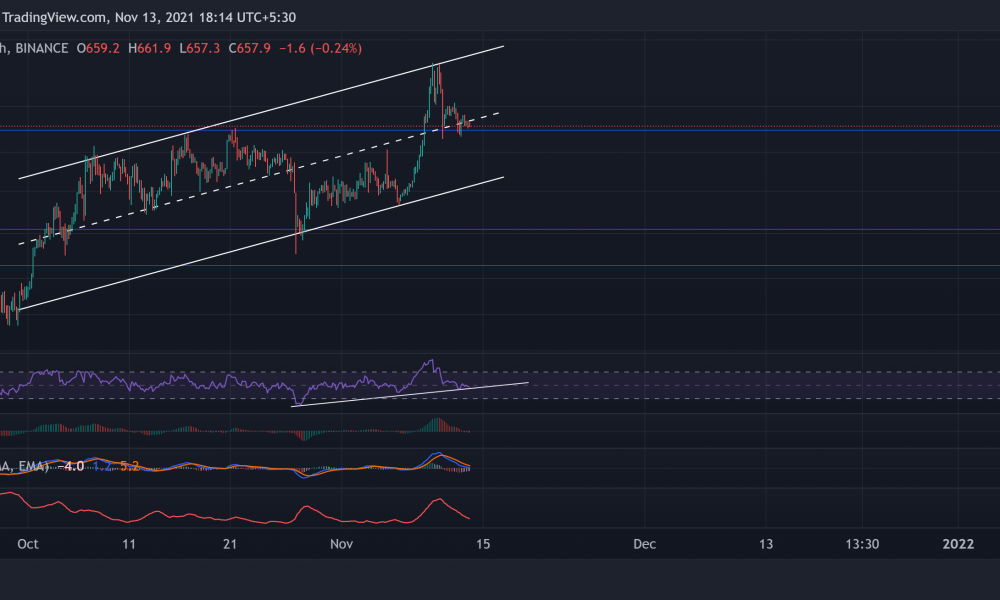1000x600 pixels.
Task: Click the orange signal value 5.2
Action: (x=129, y=466)
